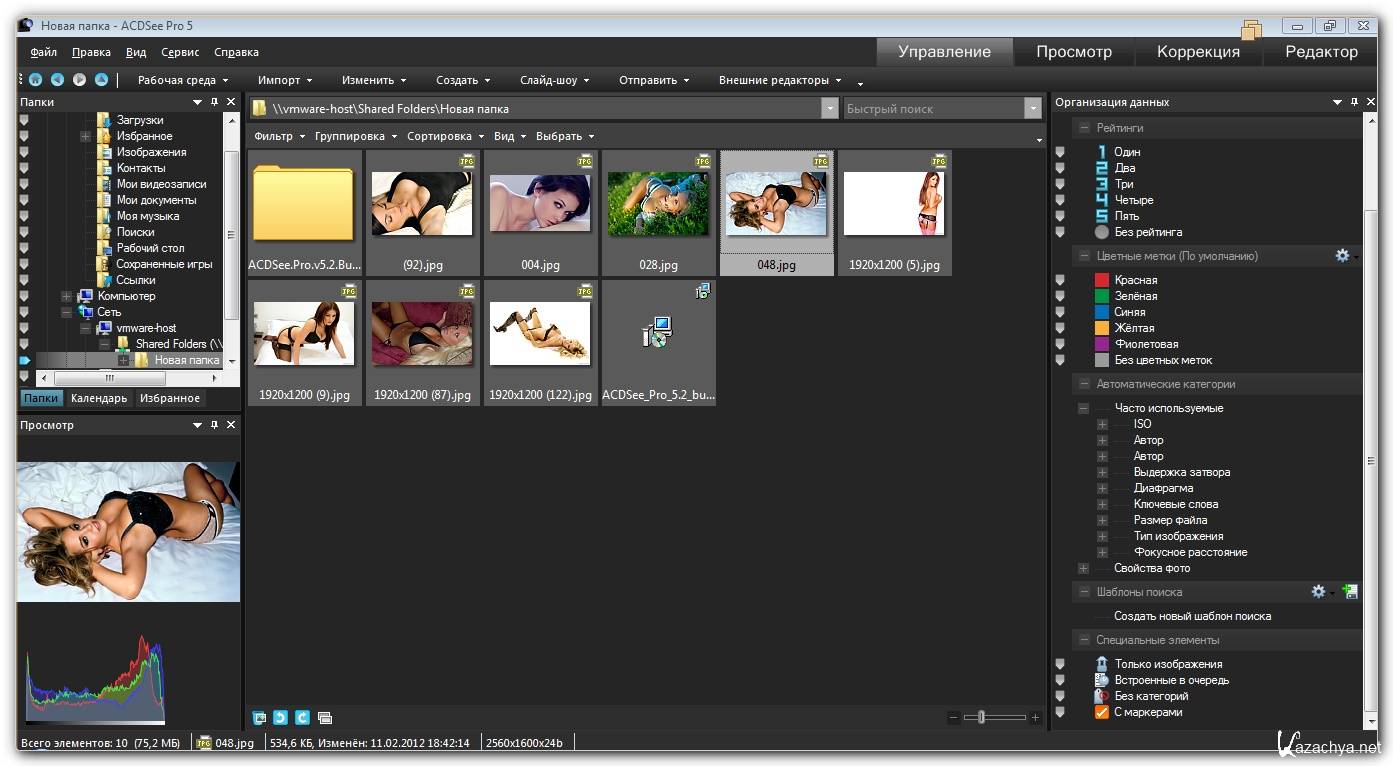
Task: Select 'Без рейтинга' gray circle
Action: coord(1102,232)
